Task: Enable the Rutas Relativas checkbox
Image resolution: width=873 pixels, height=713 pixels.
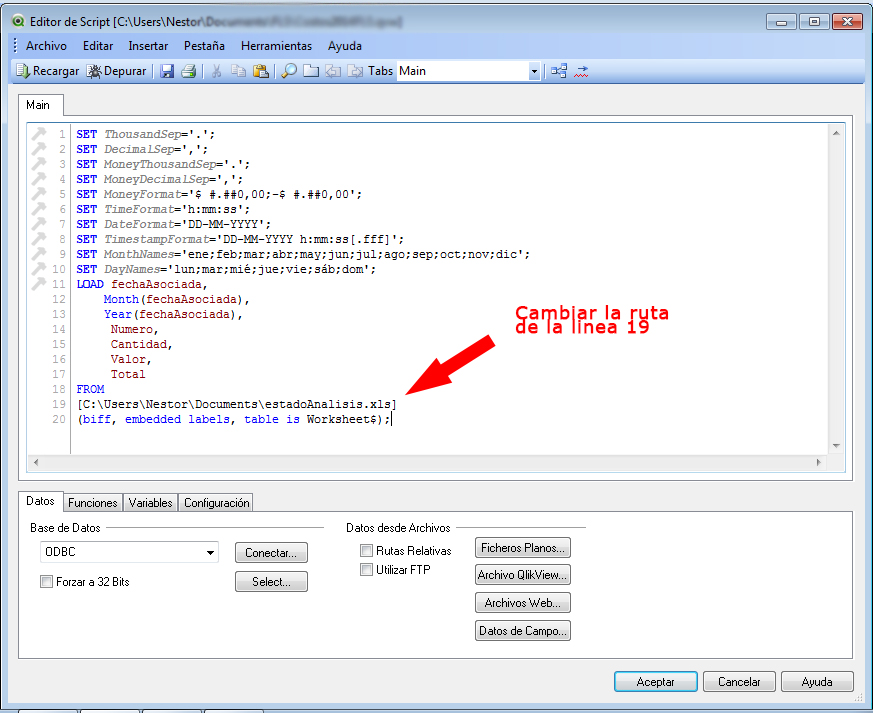Action: (x=366, y=550)
